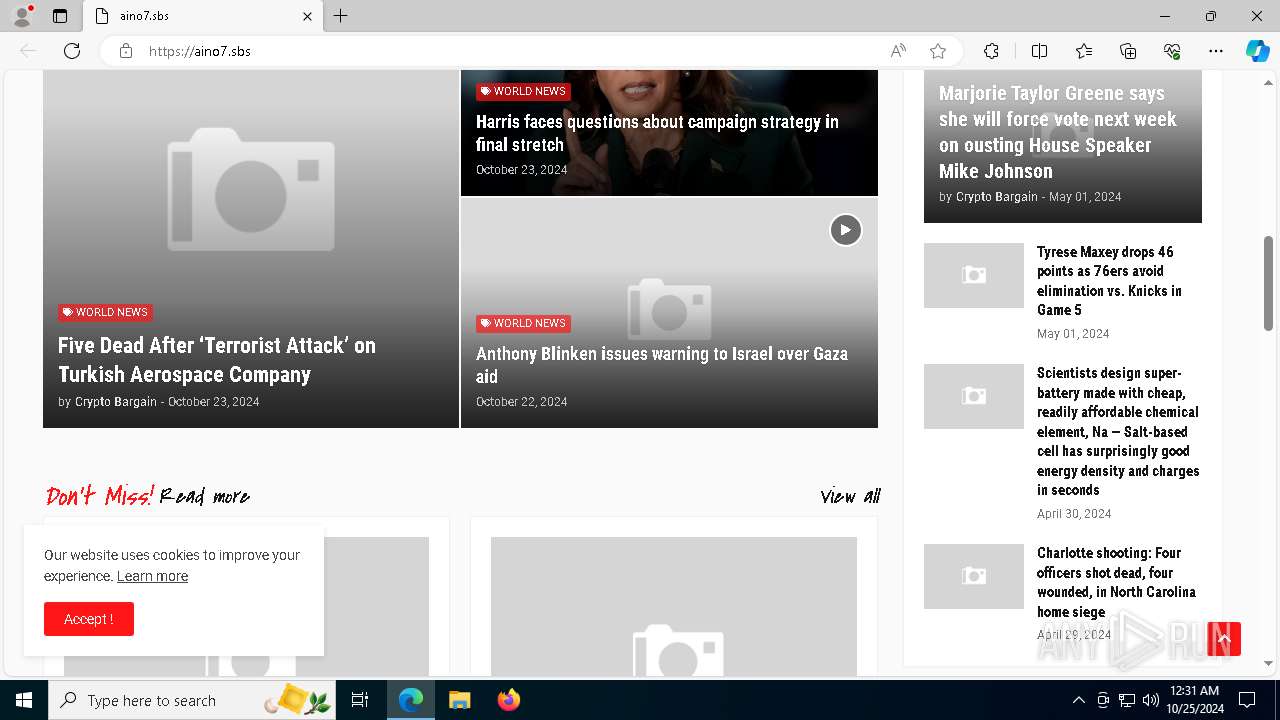The height and width of the screenshot is (720, 1280).
Task: Open the Extensions icon
Action: tap(991, 51)
